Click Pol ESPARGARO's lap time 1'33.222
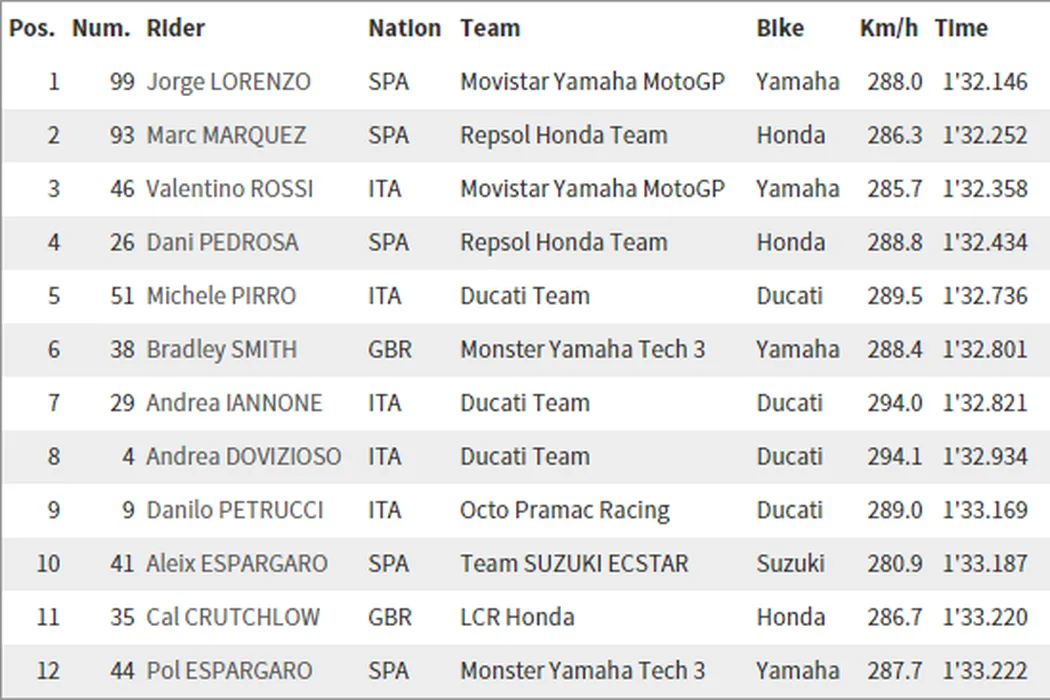The width and height of the screenshot is (1050, 700). pyautogui.click(x=984, y=671)
